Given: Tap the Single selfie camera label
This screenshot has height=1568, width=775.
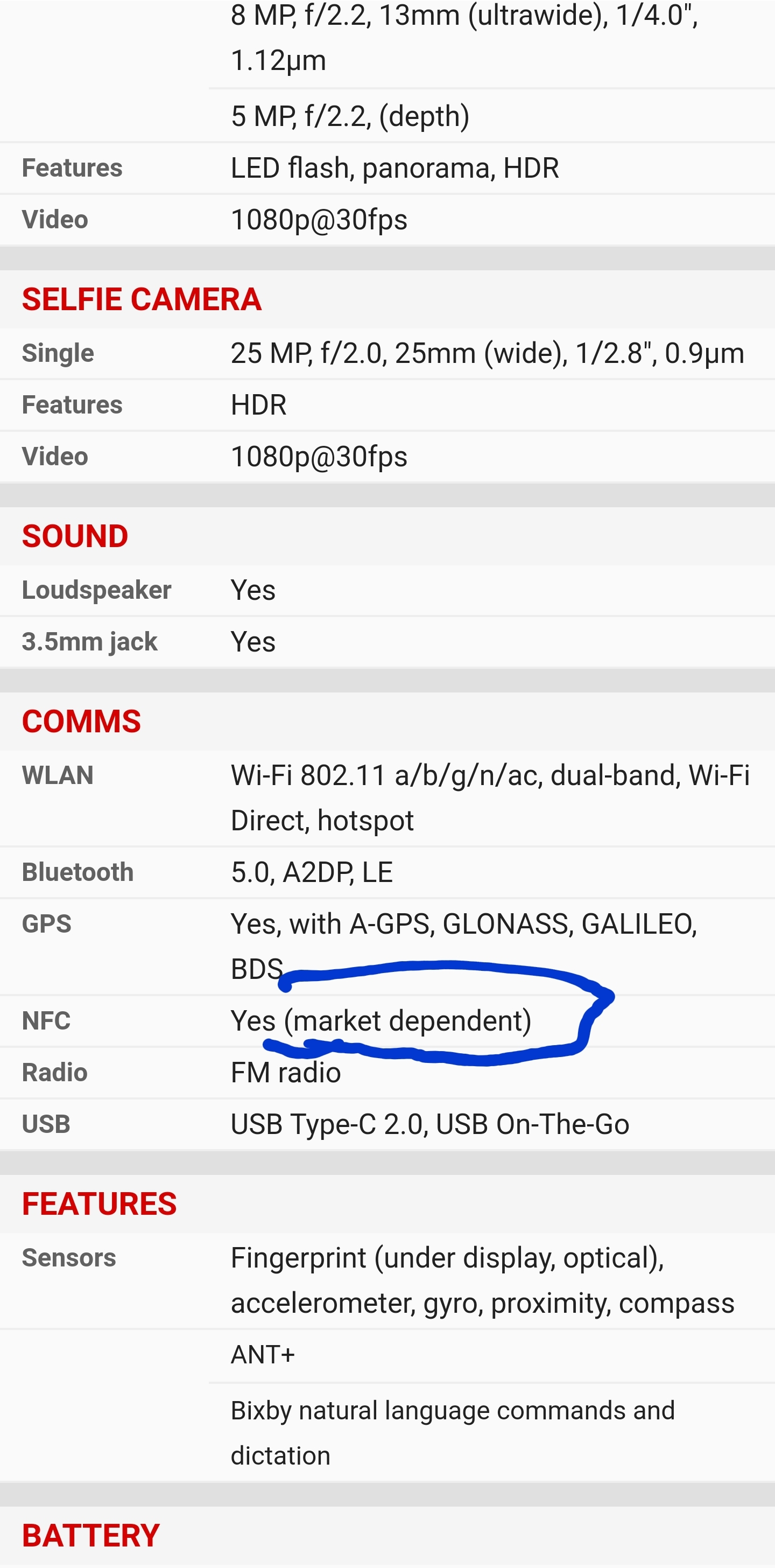Looking at the screenshot, I should pos(58,354).
